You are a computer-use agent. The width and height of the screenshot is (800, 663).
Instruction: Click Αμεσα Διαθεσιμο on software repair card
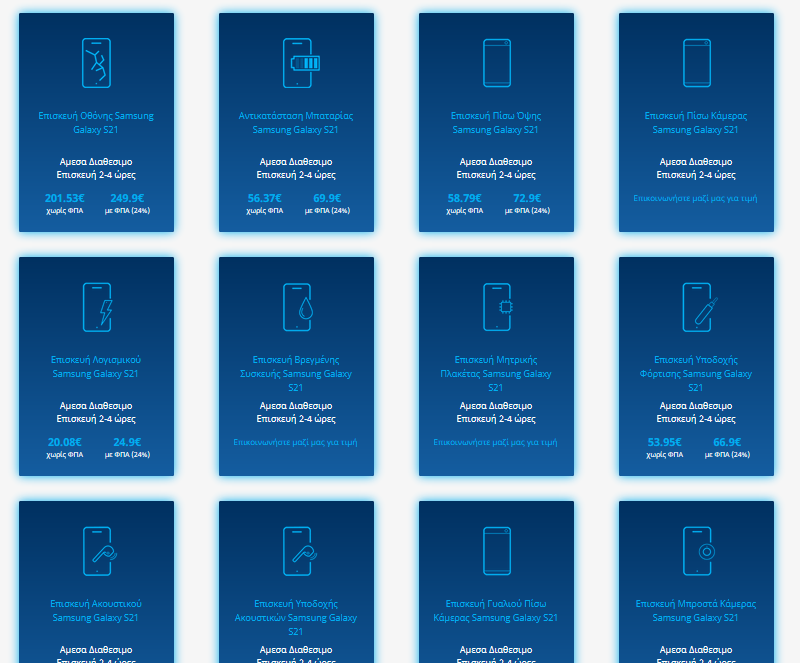(x=96, y=406)
